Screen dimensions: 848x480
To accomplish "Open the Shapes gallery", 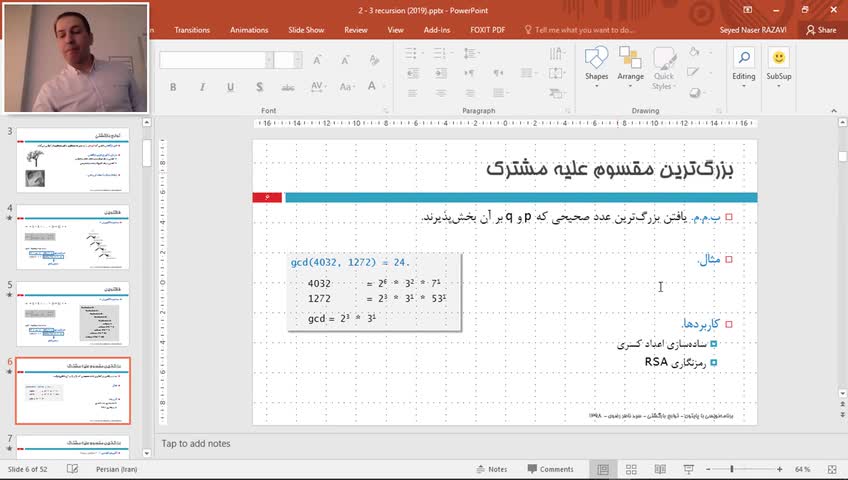I will coord(597,66).
